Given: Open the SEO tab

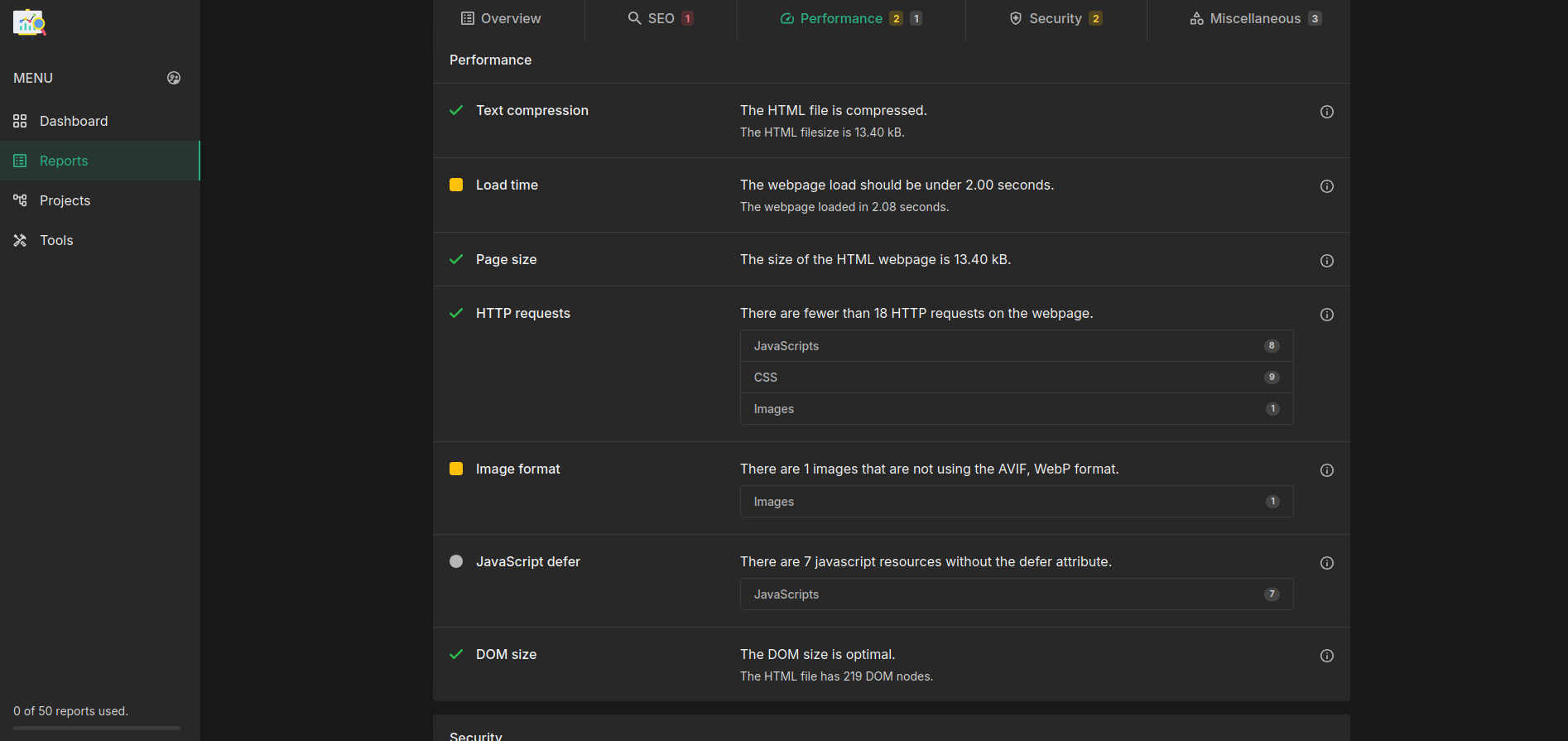Looking at the screenshot, I should click(x=660, y=18).
